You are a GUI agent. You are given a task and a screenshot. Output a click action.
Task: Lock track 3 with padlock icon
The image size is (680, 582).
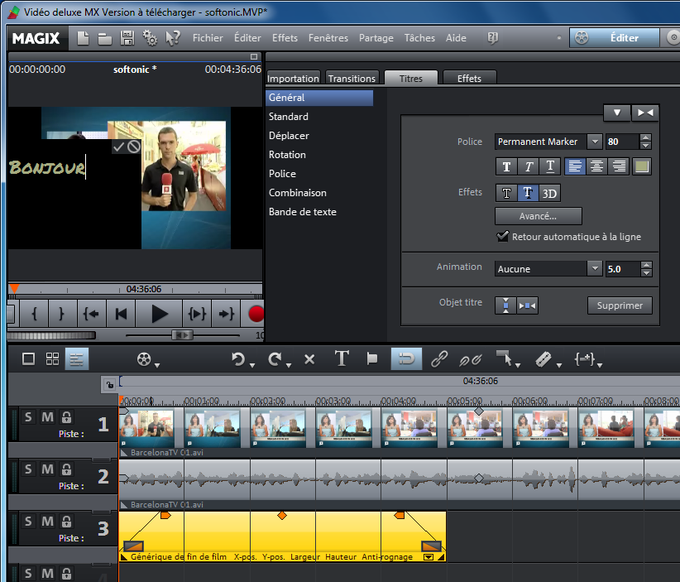click(66, 521)
